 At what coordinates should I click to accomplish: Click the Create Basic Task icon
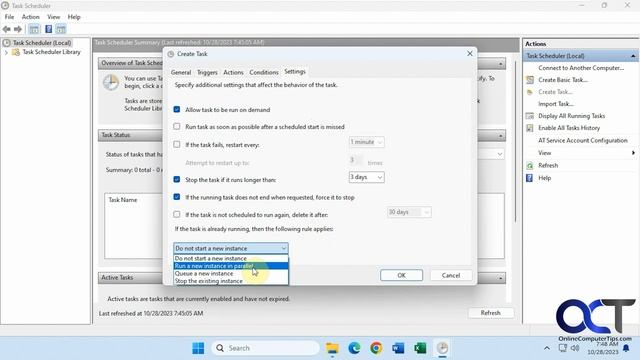[530, 80]
